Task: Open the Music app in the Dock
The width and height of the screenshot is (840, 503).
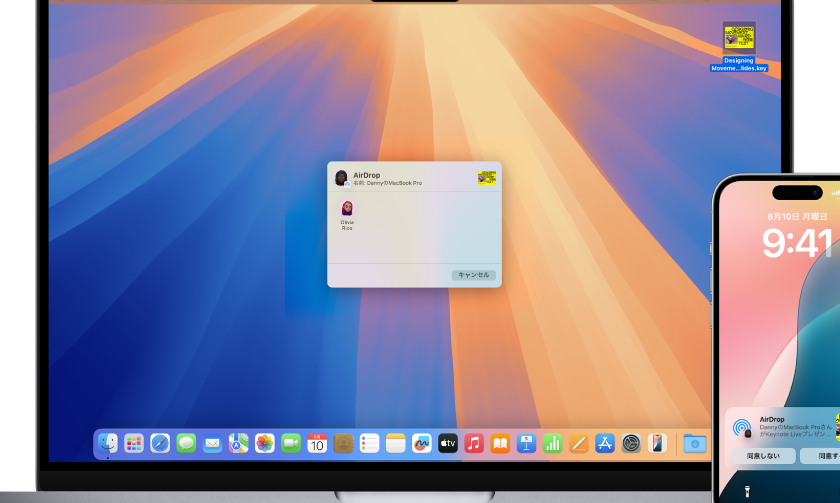Action: click(474, 443)
